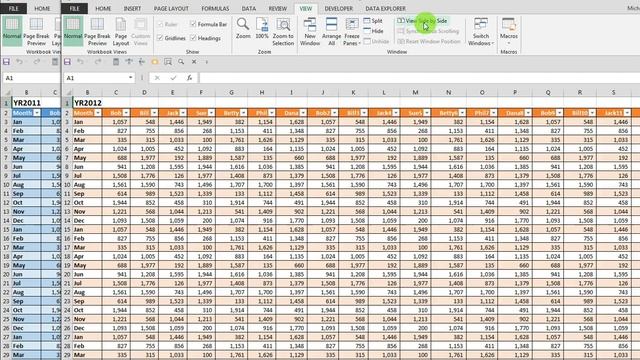Click the calculator icon in YR2012 toolbar
640x360 pixels.
click(116, 62)
